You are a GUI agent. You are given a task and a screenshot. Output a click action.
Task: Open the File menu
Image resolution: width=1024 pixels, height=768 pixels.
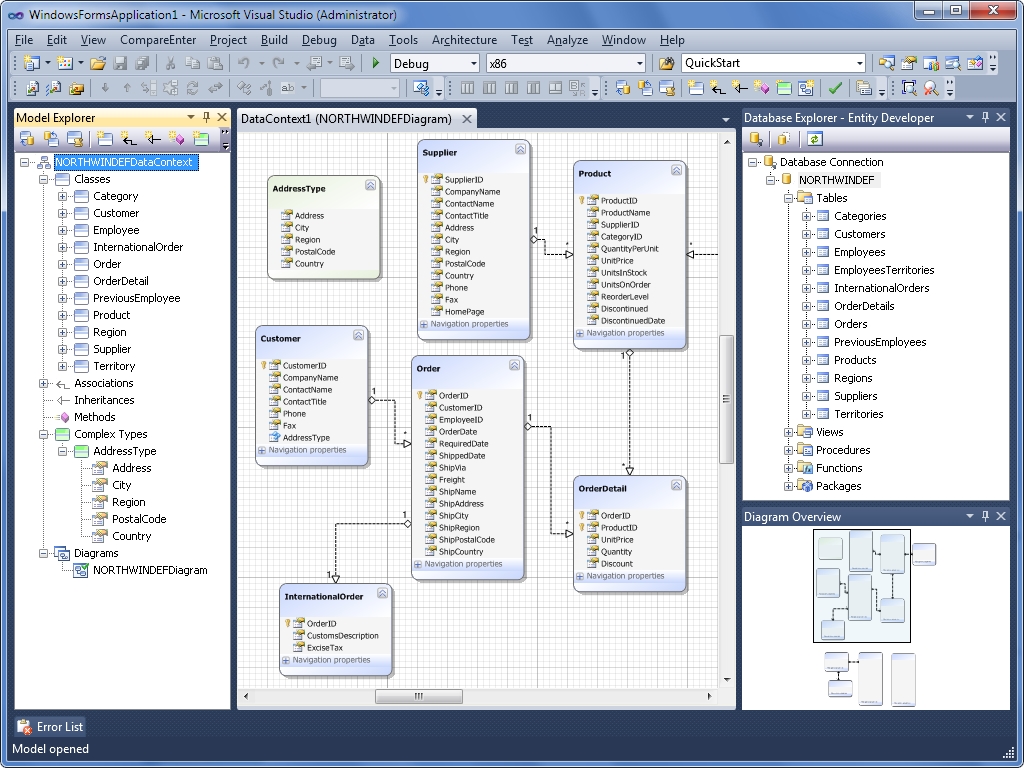click(x=24, y=40)
